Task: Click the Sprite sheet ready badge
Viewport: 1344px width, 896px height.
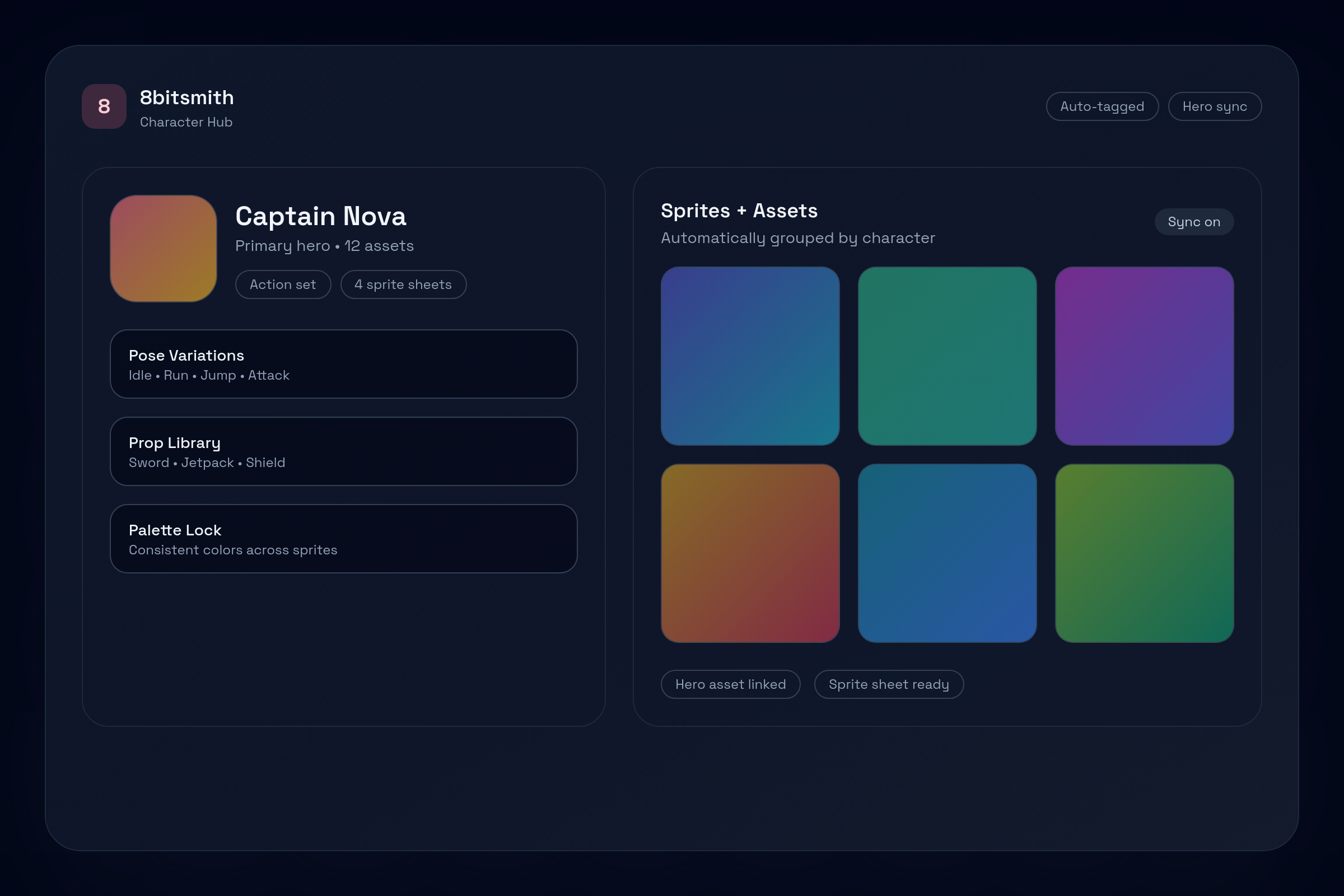Action: coord(888,684)
